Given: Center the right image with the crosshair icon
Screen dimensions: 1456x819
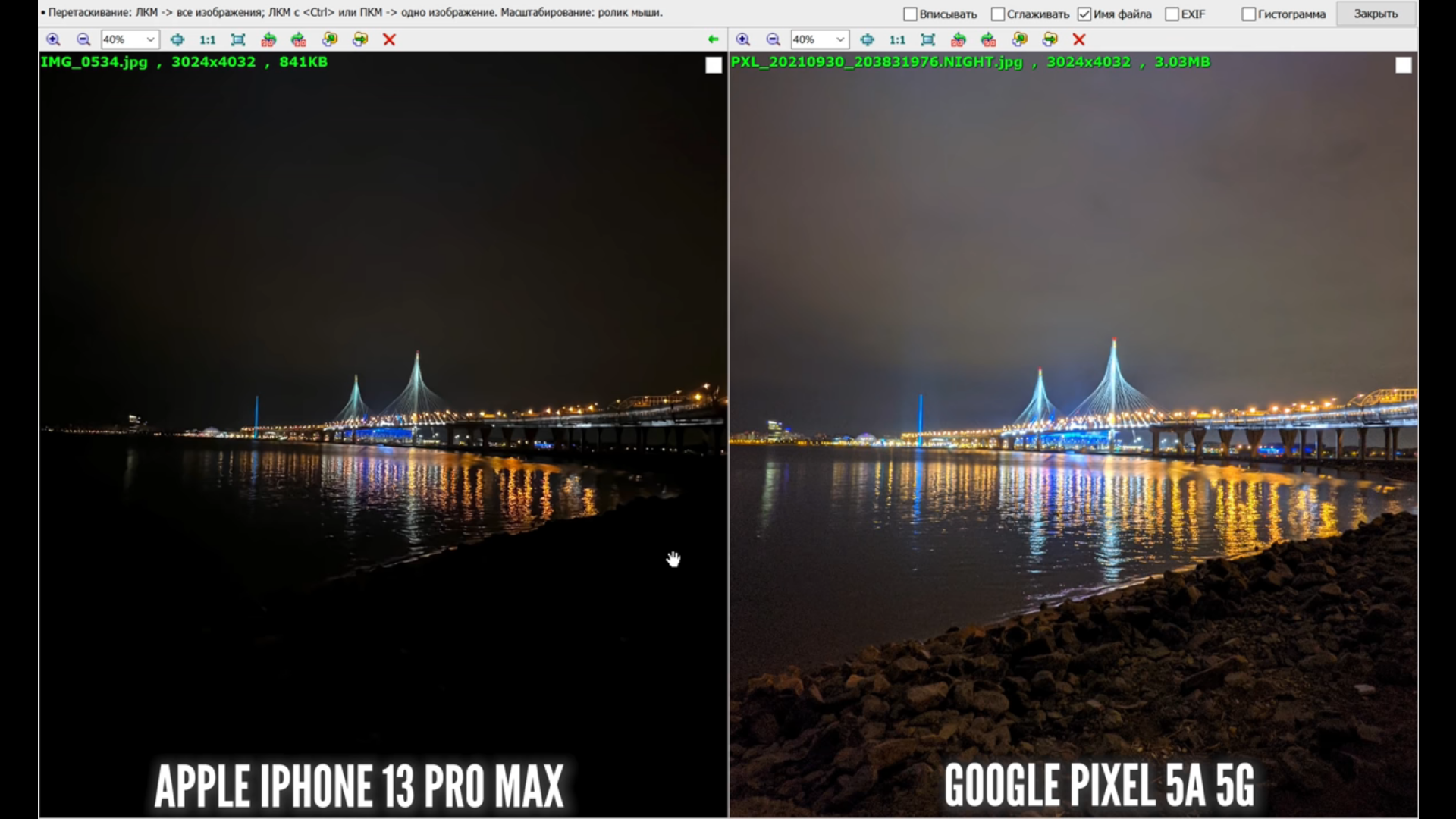Looking at the screenshot, I should click(867, 39).
